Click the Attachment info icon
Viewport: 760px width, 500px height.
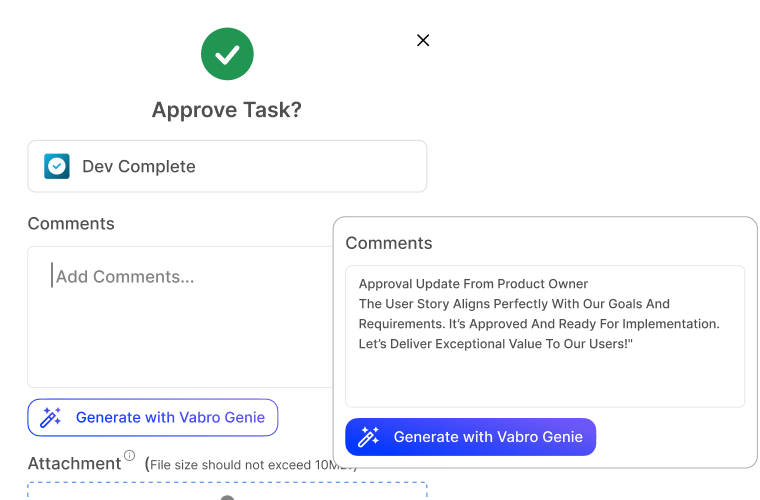point(129,457)
